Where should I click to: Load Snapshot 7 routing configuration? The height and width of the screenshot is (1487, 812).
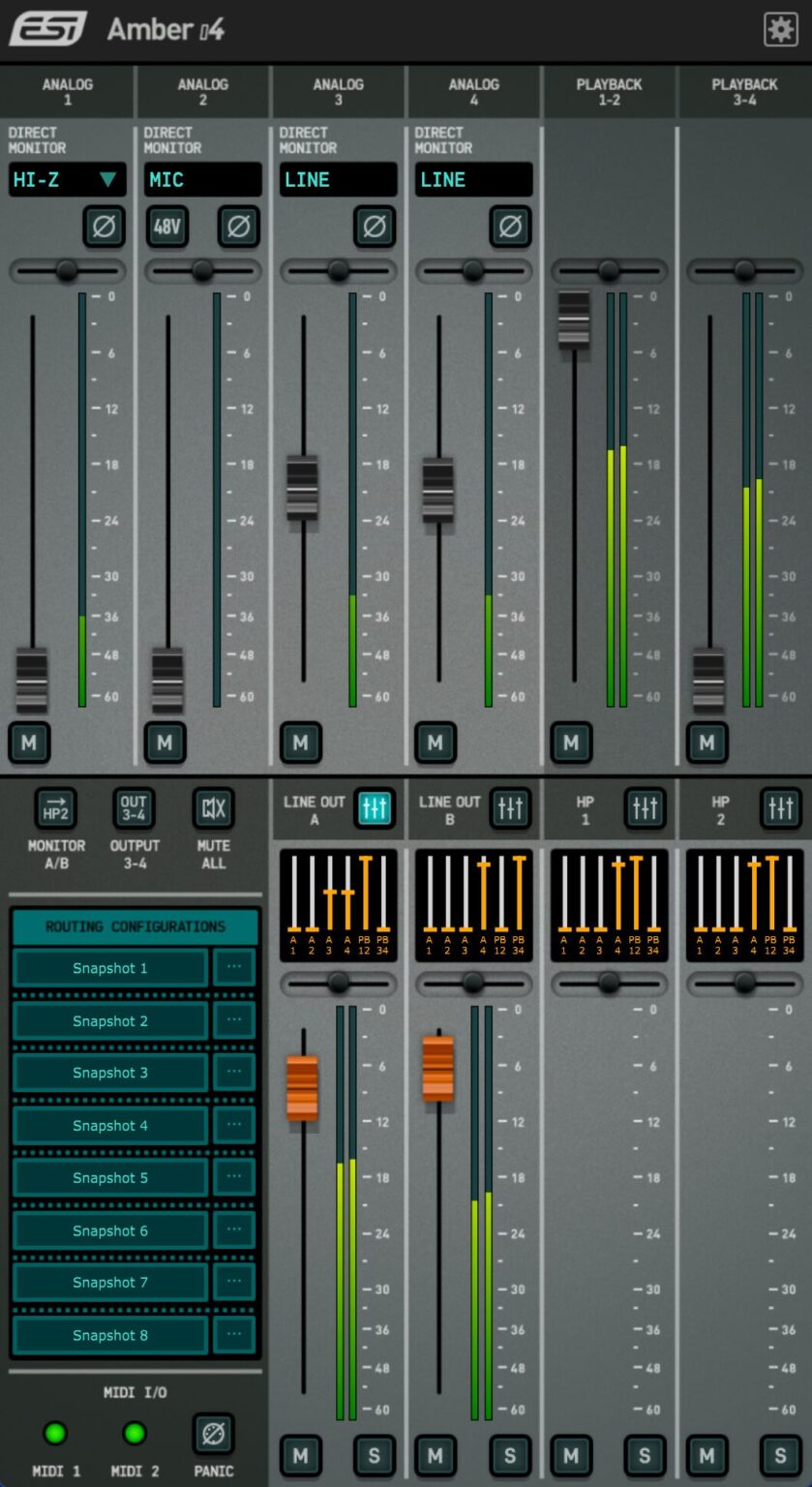tap(110, 1282)
